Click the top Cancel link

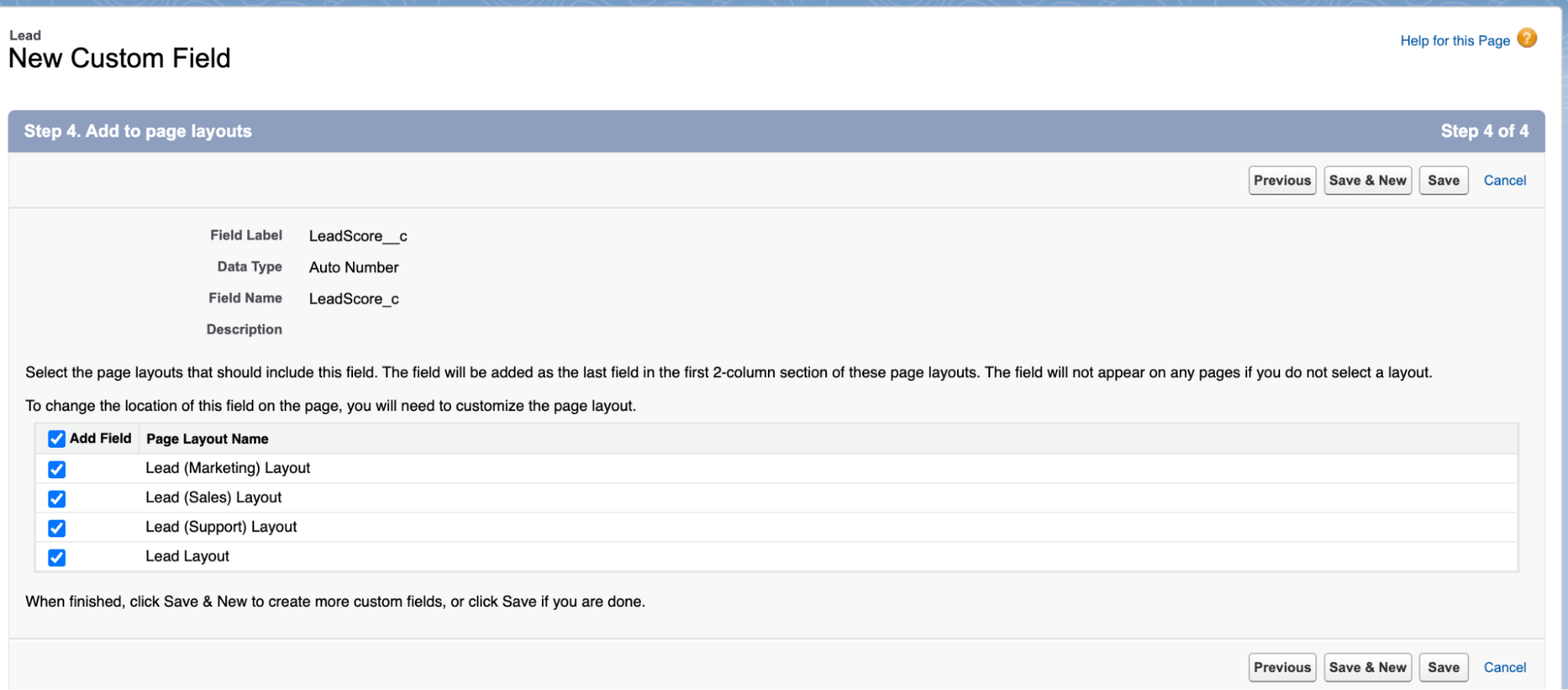1504,180
